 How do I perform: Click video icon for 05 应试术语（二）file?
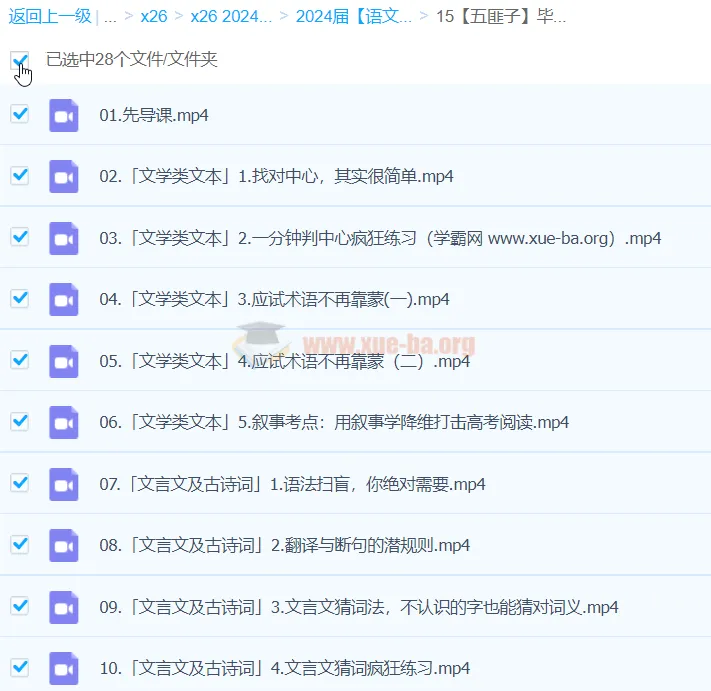click(x=63, y=361)
